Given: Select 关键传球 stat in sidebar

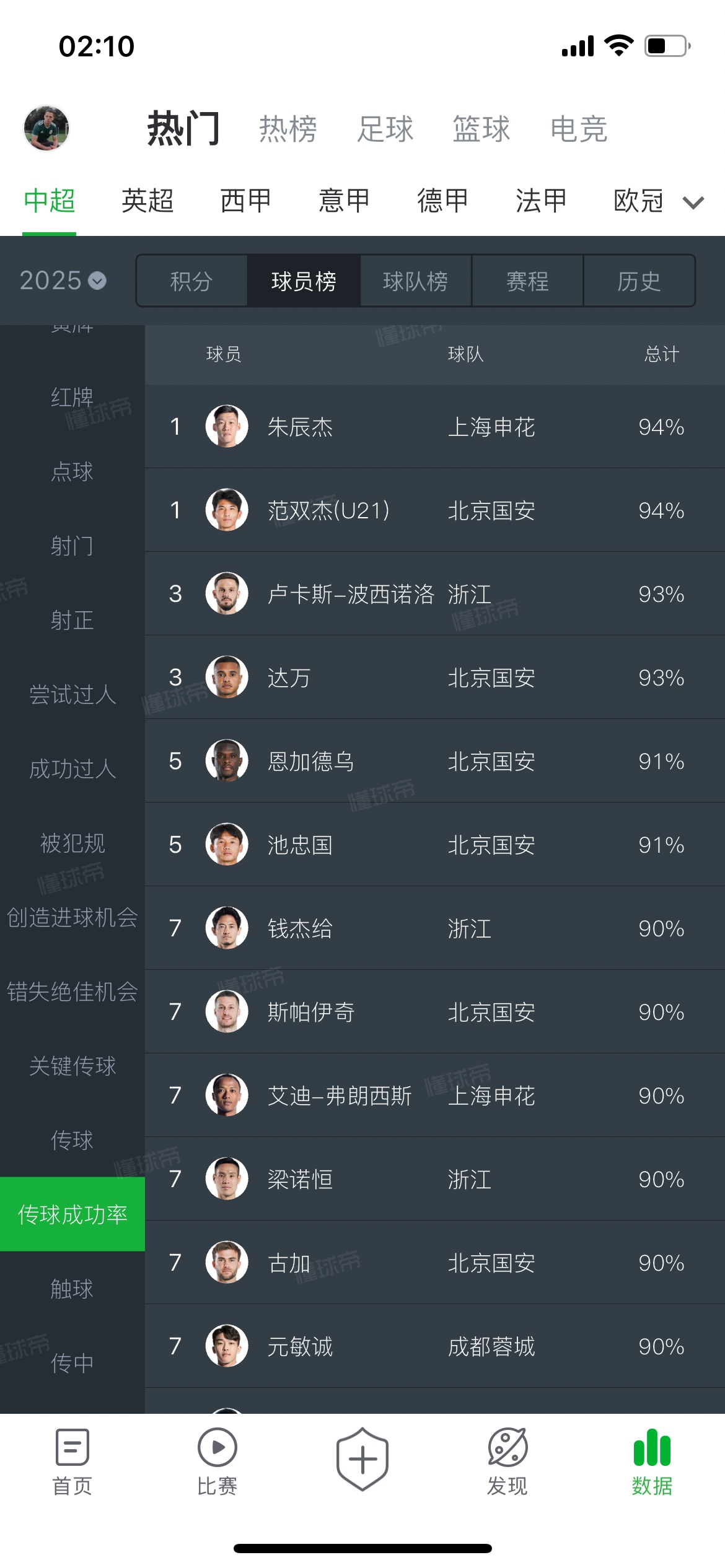Looking at the screenshot, I should (x=72, y=1066).
